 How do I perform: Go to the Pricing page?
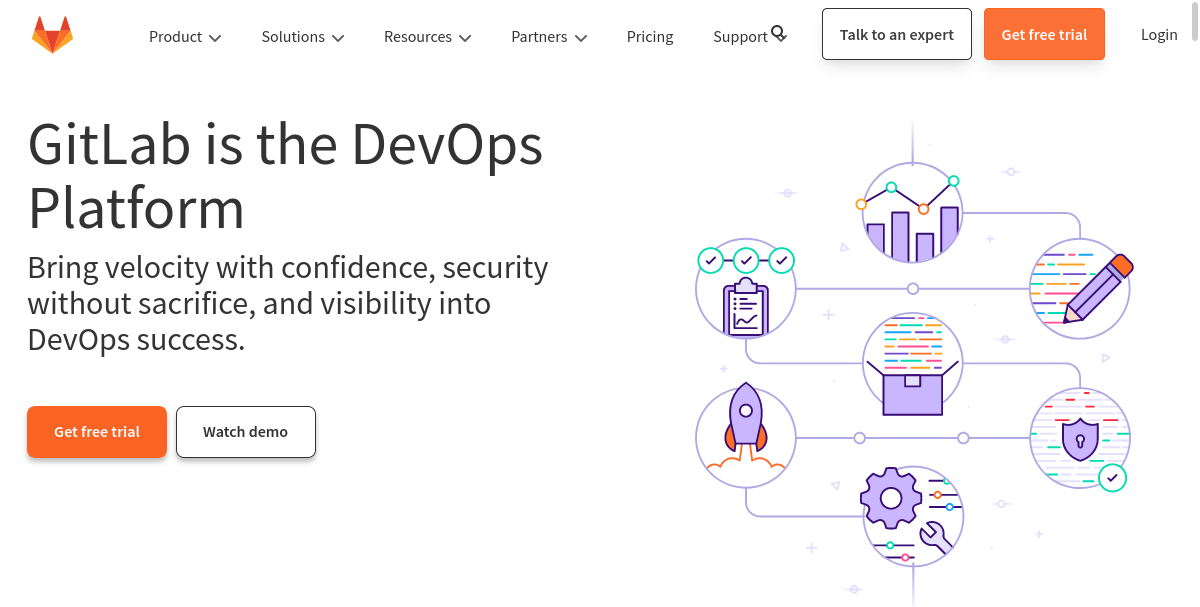(650, 37)
